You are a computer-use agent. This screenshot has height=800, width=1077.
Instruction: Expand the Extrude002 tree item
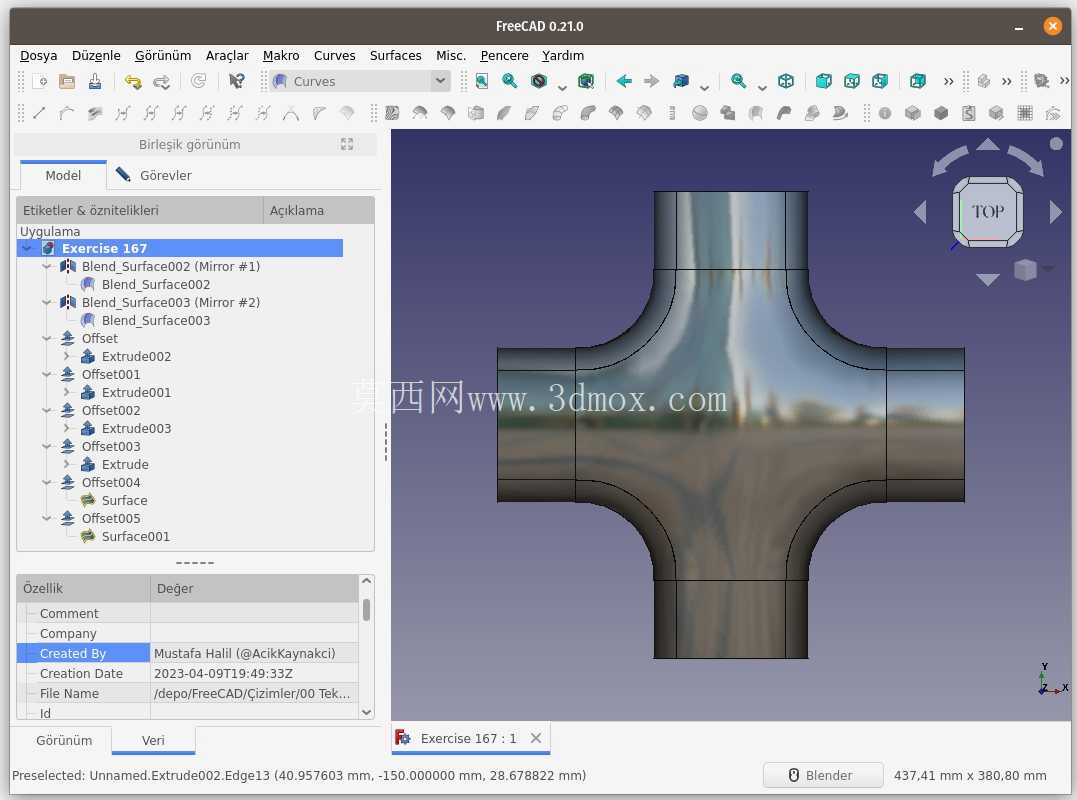pos(67,356)
